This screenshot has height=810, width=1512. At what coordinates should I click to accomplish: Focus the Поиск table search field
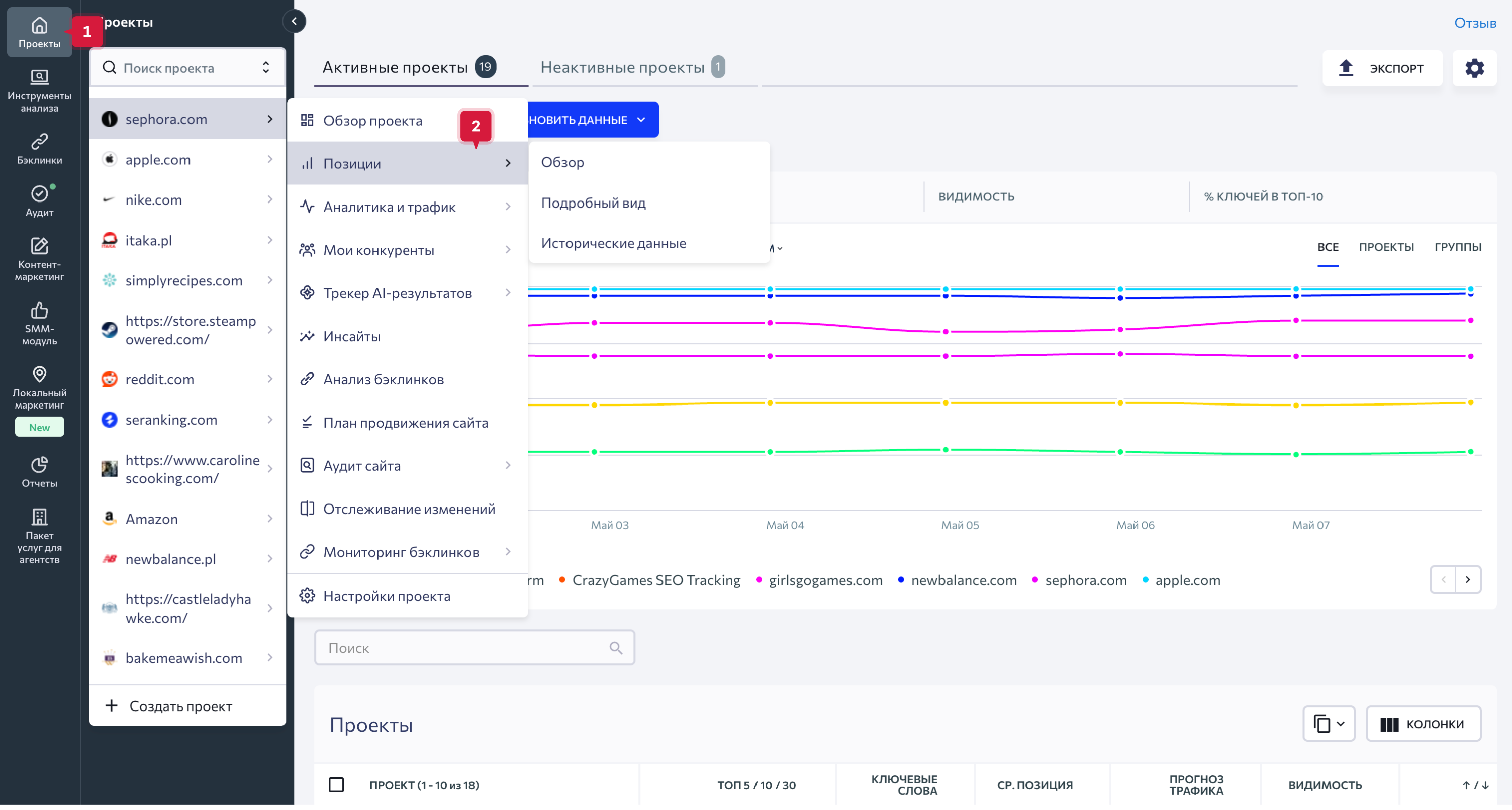(x=475, y=647)
